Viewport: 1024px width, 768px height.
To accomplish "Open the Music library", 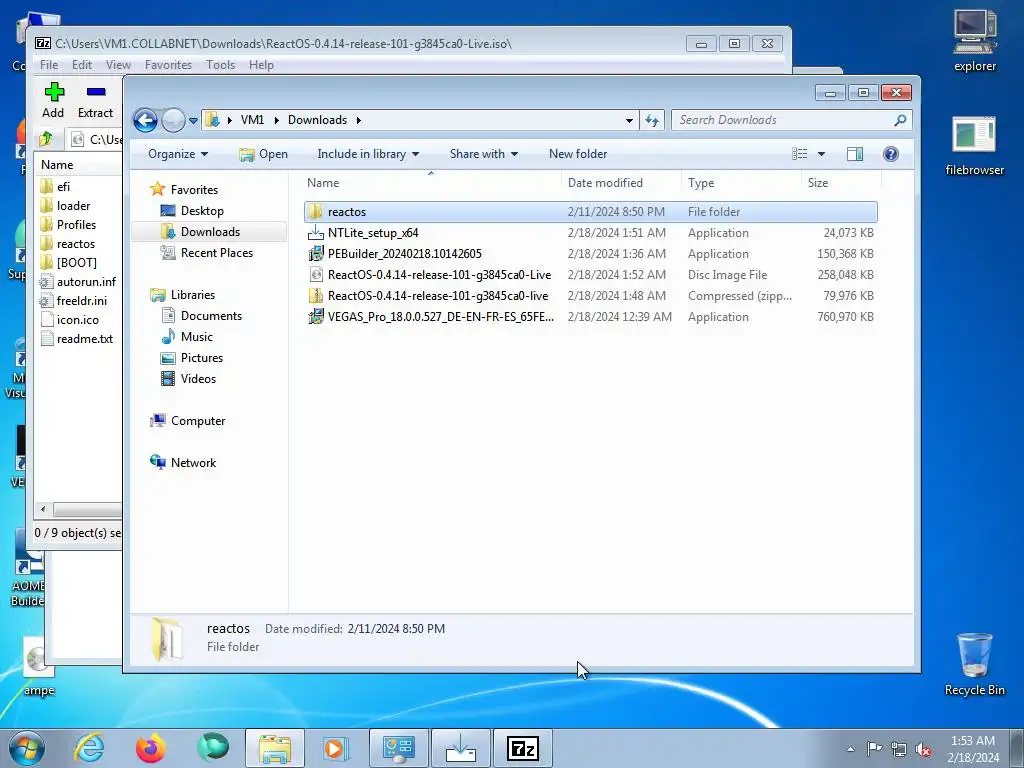I will coord(197,337).
